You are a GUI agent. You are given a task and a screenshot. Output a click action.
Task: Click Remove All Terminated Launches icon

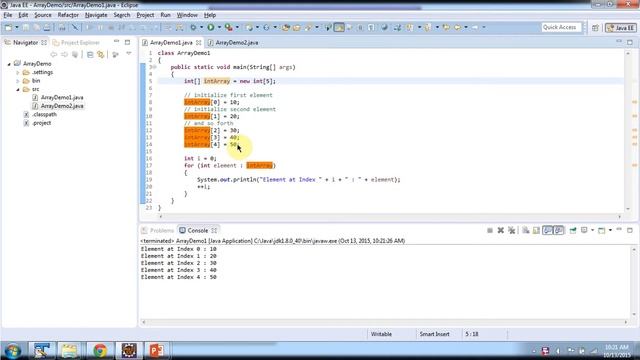[x=511, y=231]
